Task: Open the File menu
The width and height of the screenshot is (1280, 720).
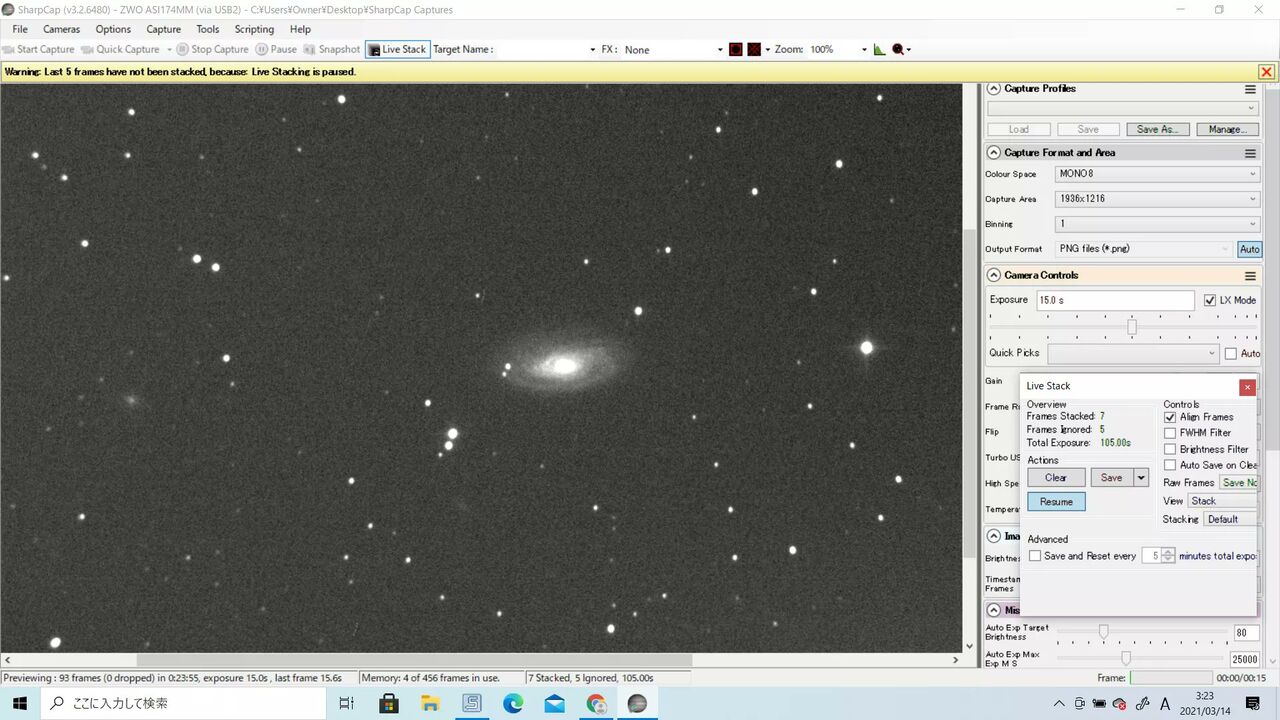Action: pos(20,29)
